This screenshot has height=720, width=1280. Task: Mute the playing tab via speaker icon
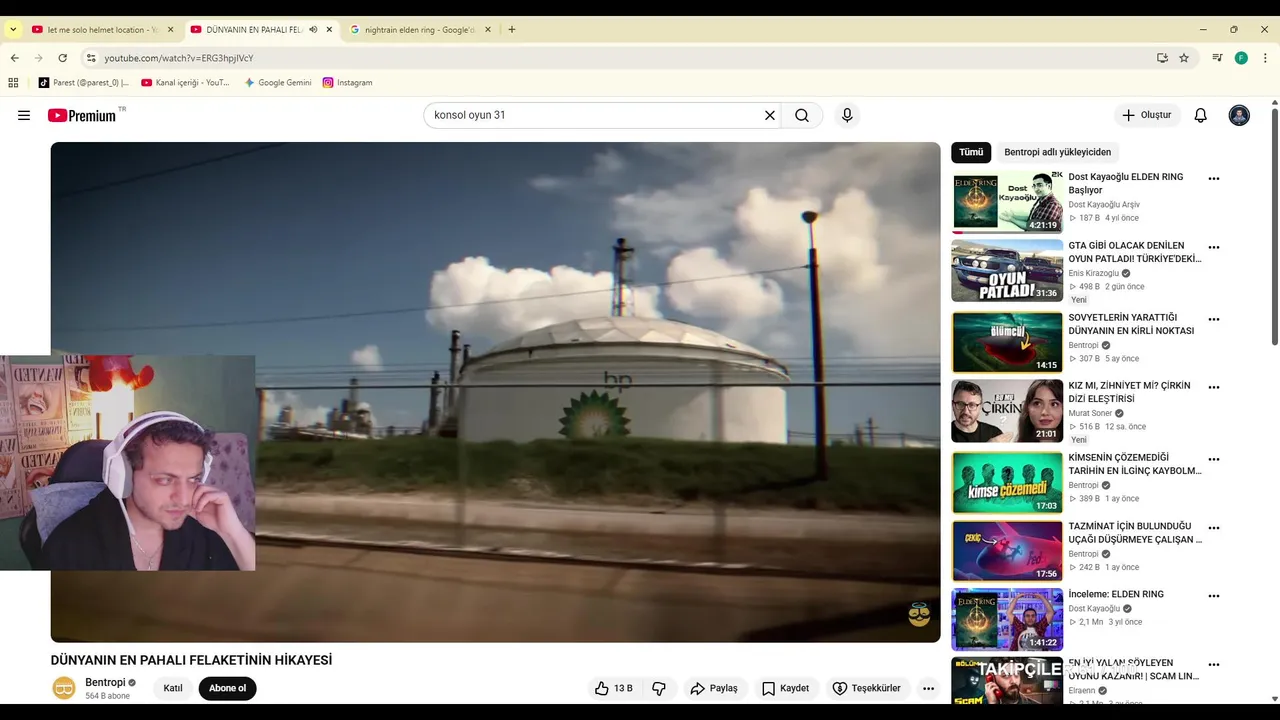pos(313,30)
